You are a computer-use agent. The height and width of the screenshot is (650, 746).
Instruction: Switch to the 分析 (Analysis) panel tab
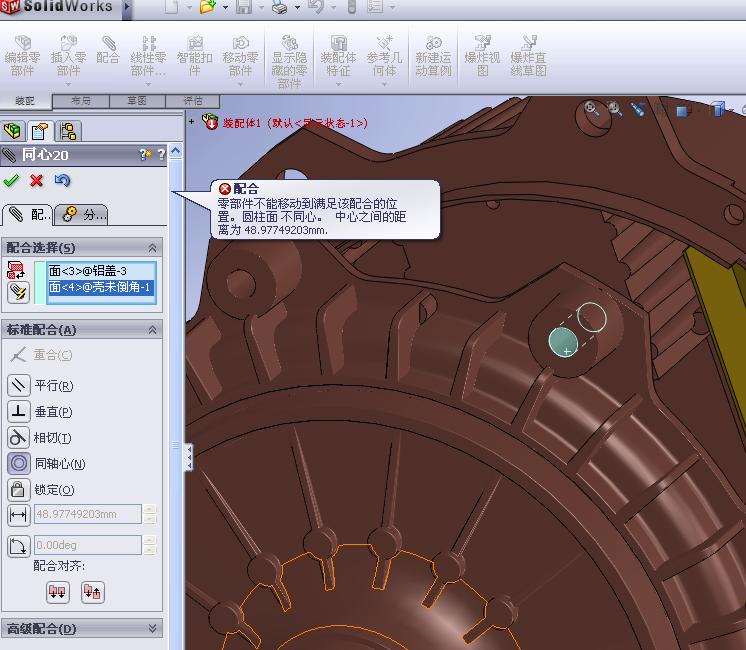(x=81, y=215)
